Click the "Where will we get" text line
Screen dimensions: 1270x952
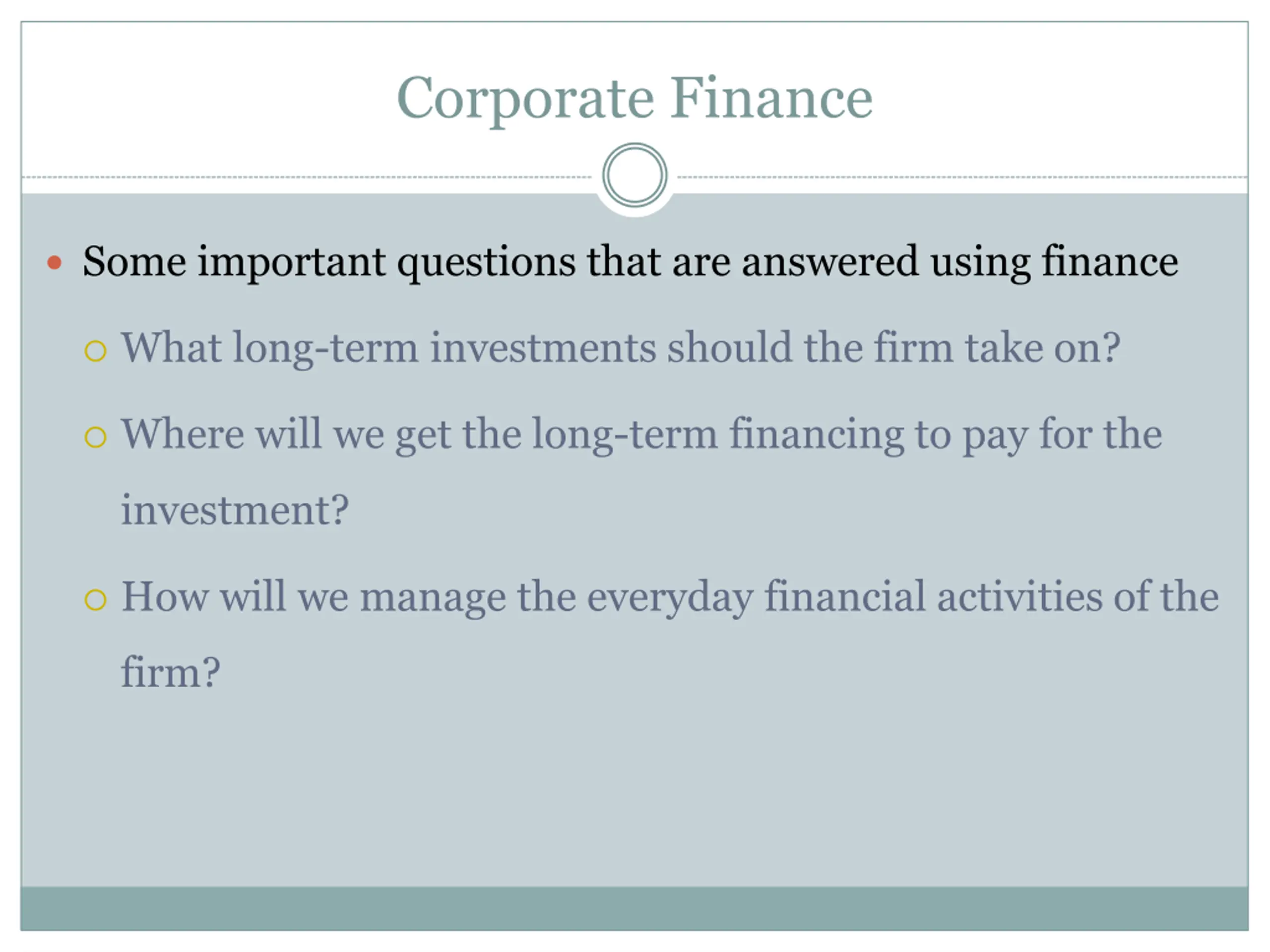pyautogui.click(x=641, y=434)
